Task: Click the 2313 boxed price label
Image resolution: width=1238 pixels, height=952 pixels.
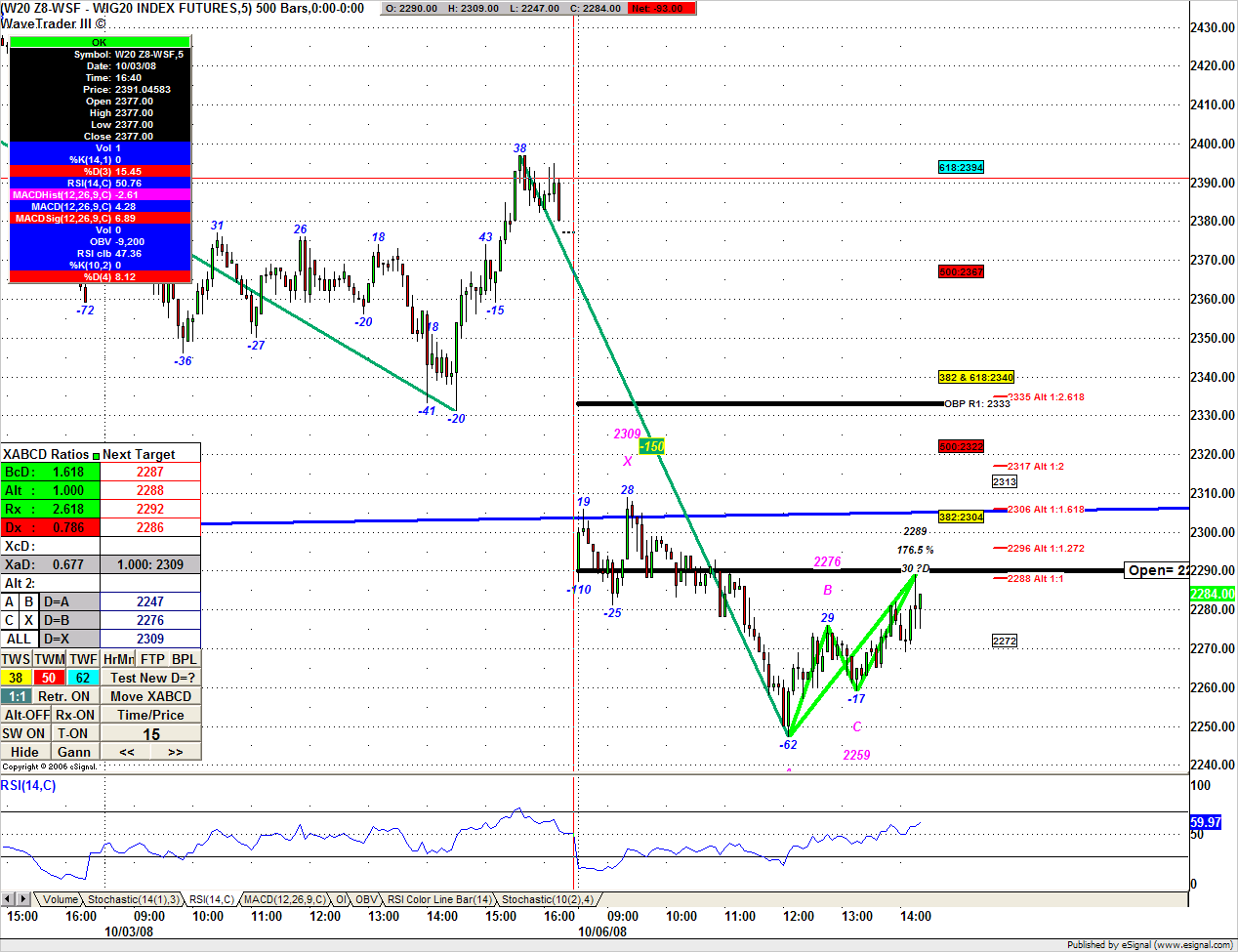Action: click(1005, 481)
